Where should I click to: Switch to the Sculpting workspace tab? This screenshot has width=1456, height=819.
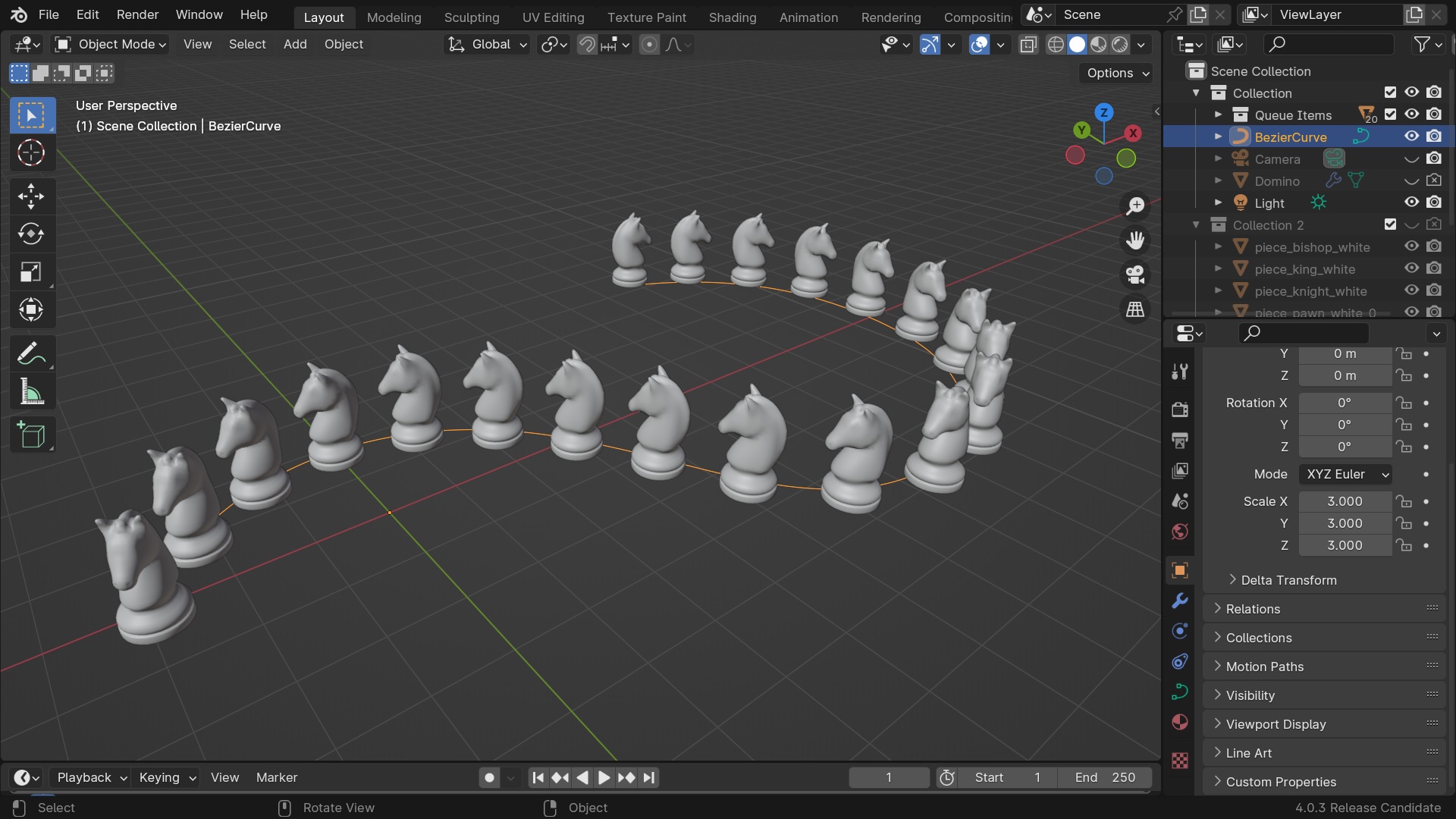(x=471, y=17)
